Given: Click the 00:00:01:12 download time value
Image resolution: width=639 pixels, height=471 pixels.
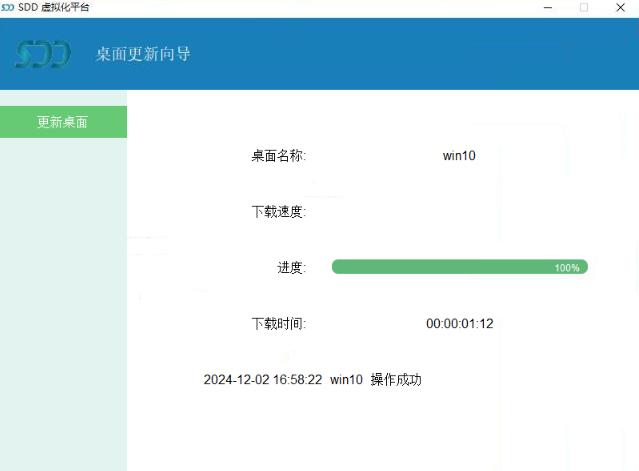Looking at the screenshot, I should click(x=460, y=324).
